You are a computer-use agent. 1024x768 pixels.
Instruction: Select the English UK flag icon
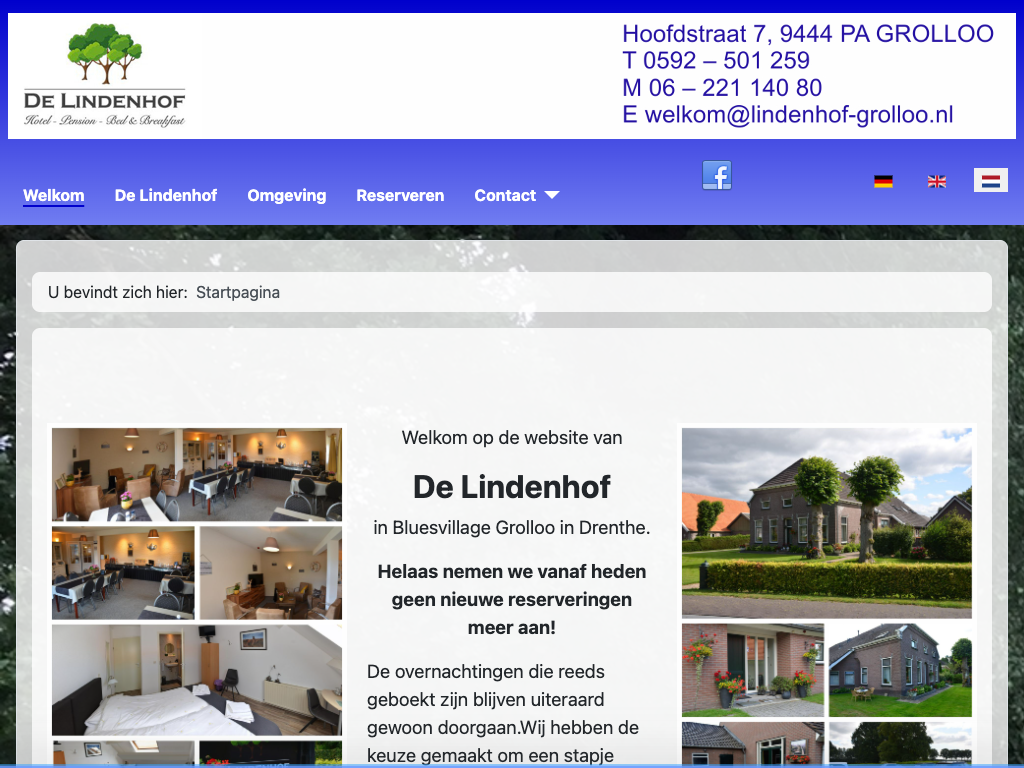[937, 181]
